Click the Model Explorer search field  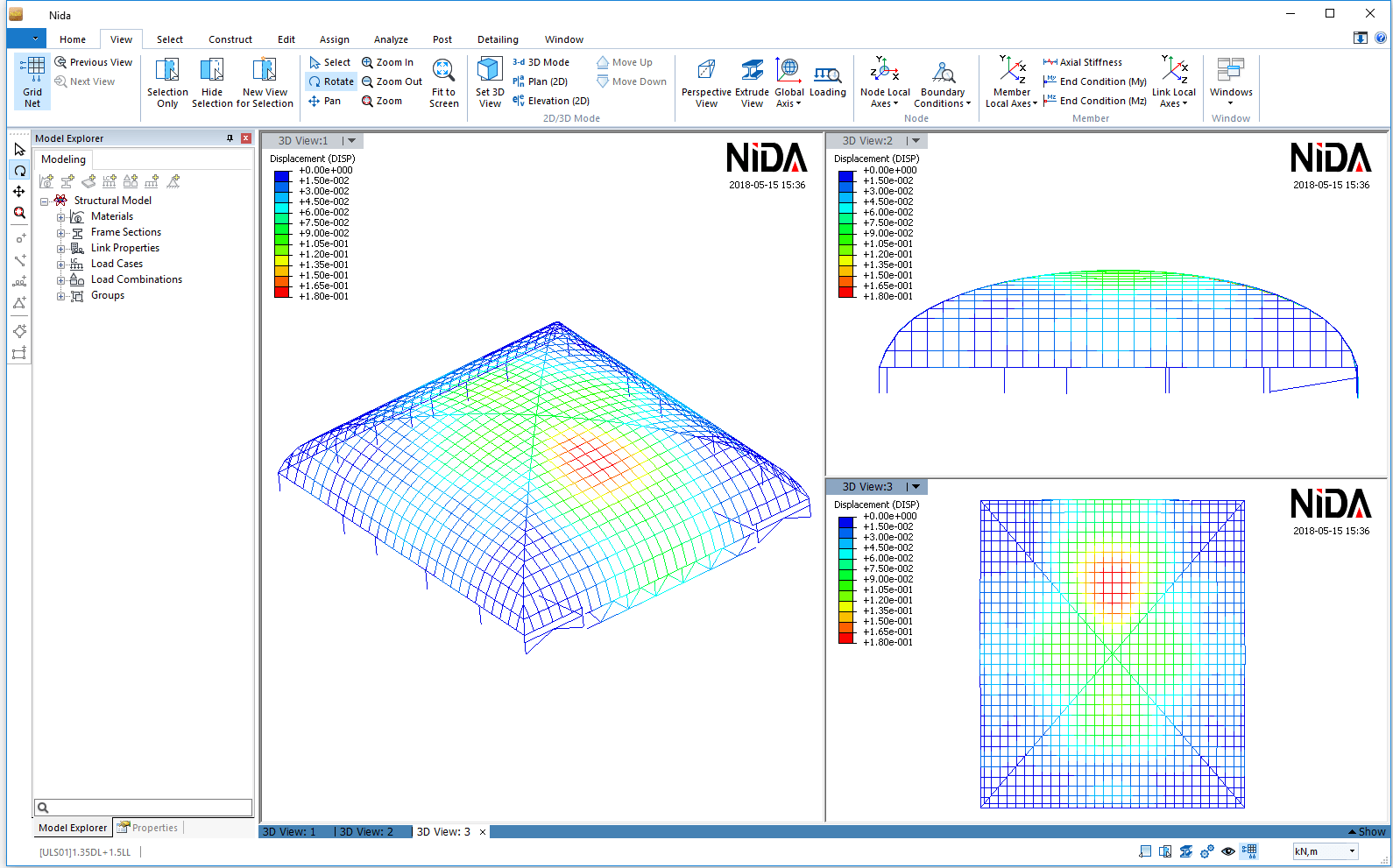pyautogui.click(x=144, y=808)
